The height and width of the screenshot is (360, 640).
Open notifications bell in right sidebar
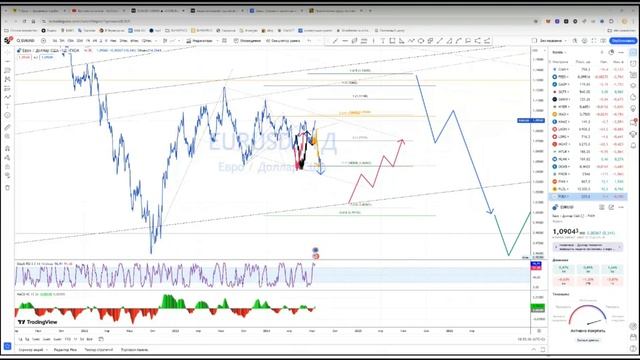pos(633,145)
